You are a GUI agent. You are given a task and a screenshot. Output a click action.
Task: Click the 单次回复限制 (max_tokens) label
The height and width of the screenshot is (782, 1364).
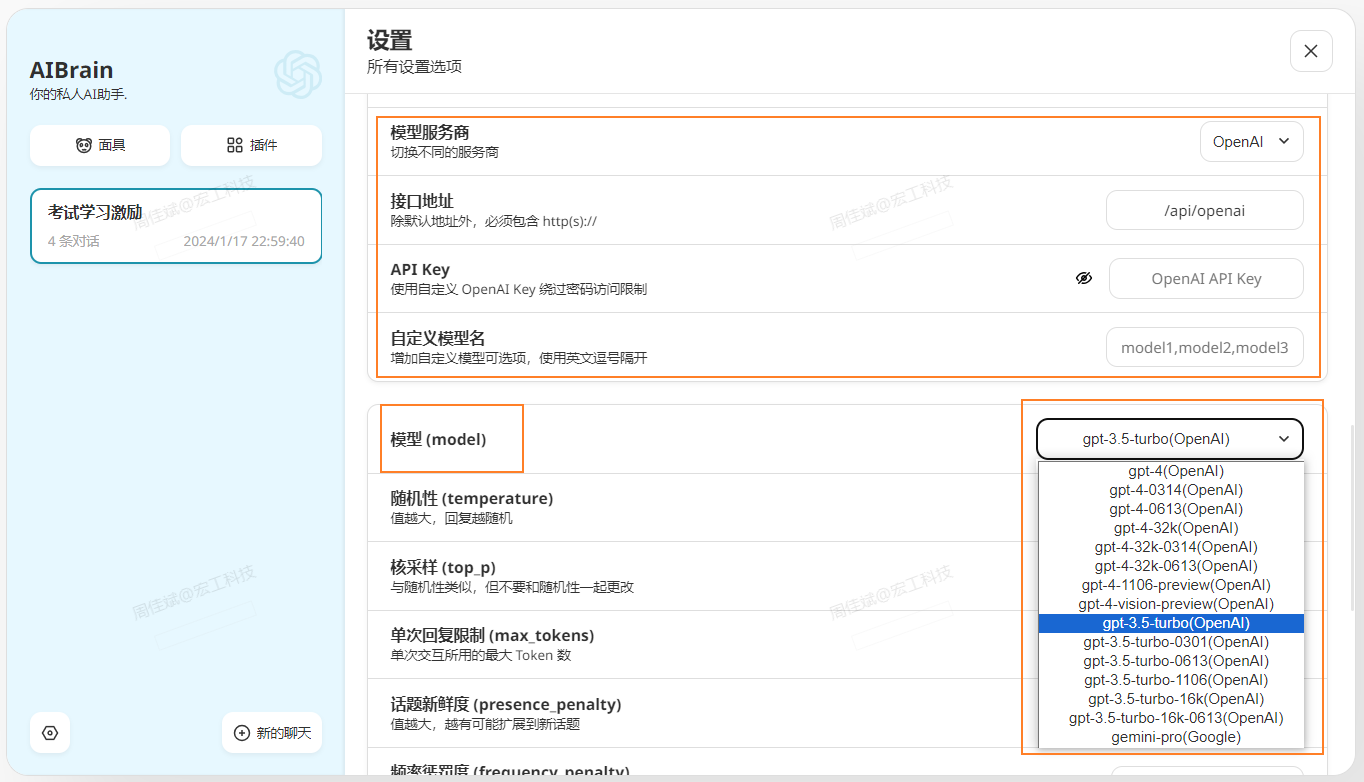tap(492, 635)
